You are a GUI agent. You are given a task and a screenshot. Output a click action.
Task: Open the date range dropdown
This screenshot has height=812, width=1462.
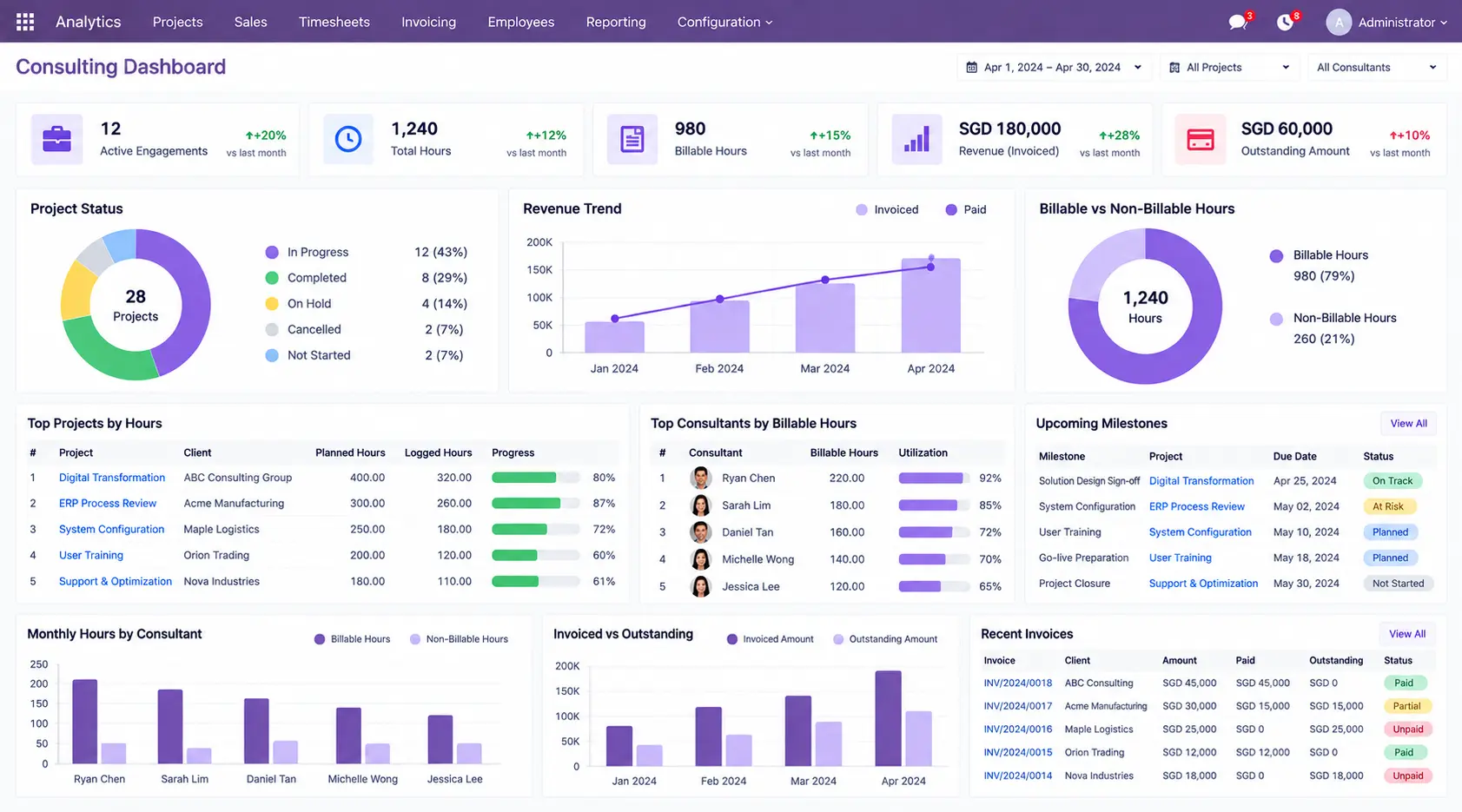pyautogui.click(x=1055, y=68)
